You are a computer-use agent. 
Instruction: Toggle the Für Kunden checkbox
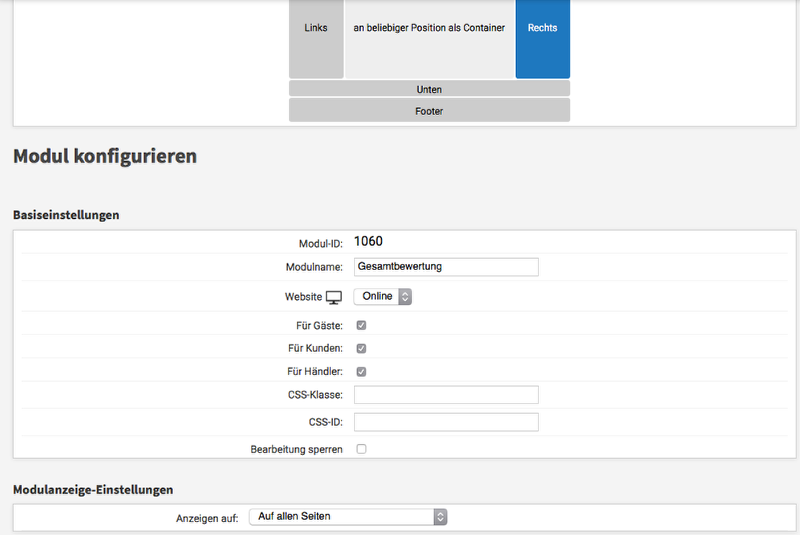pyautogui.click(x=361, y=348)
